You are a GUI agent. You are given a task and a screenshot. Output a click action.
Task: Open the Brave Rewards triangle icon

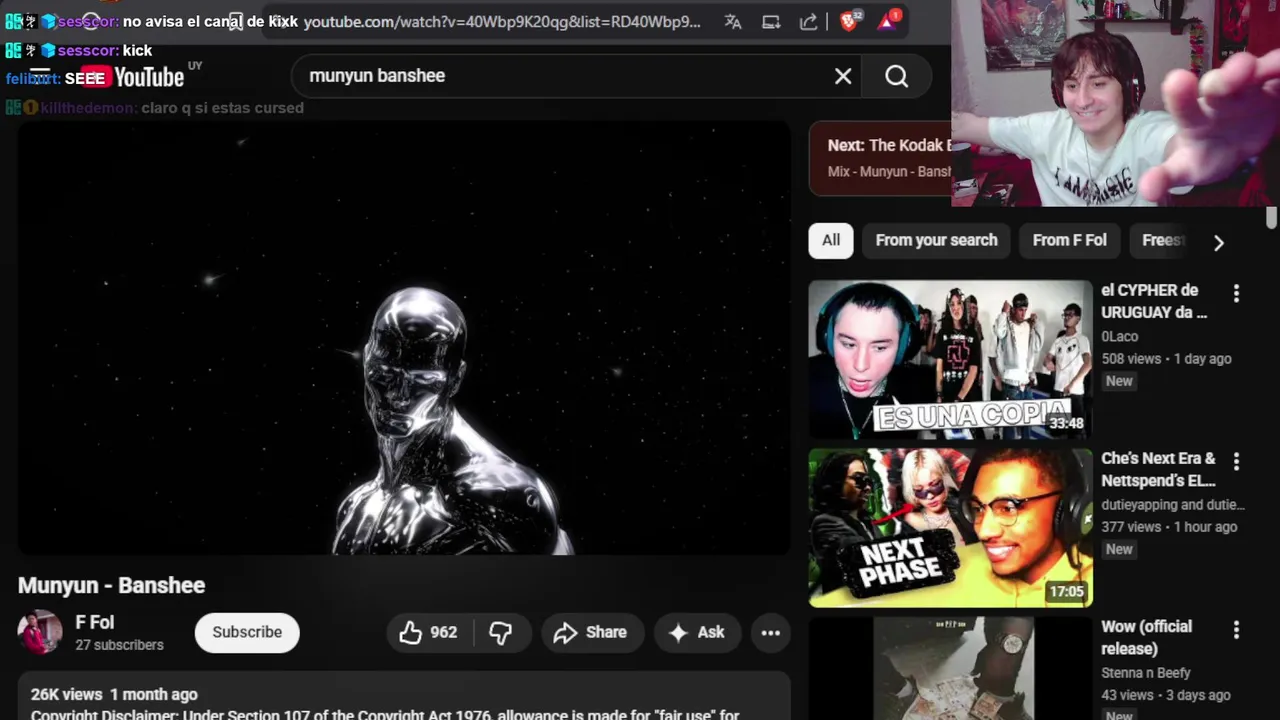(x=888, y=20)
